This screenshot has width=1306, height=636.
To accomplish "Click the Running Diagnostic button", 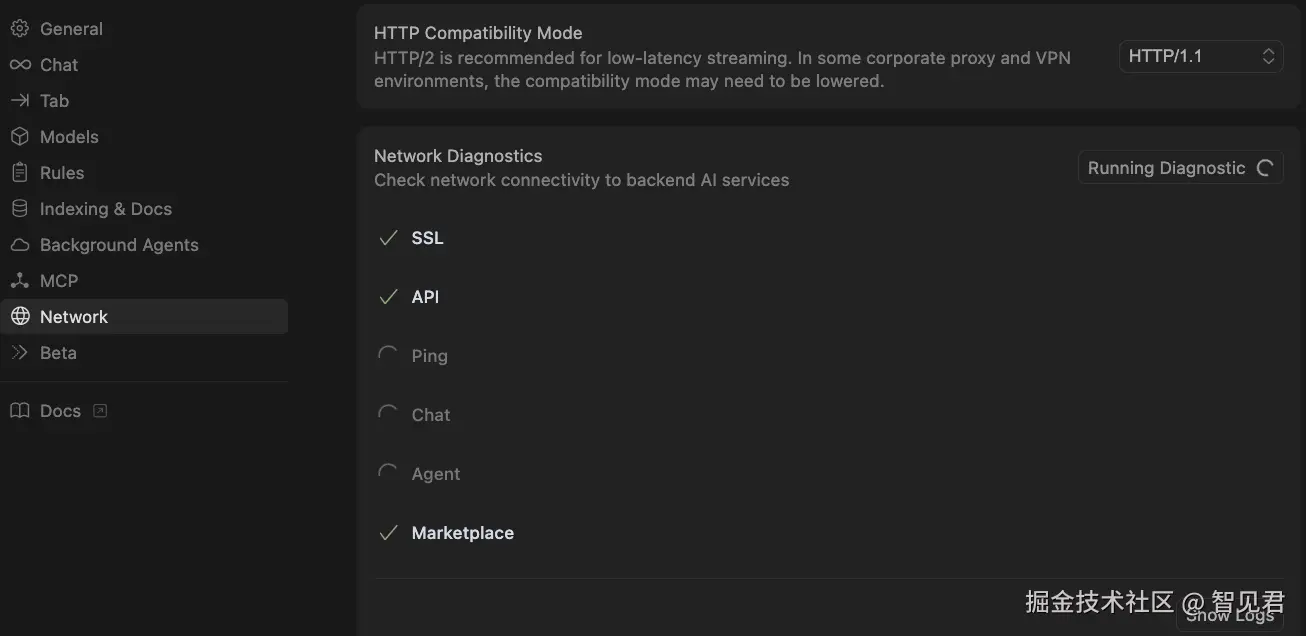I will (x=1180, y=168).
